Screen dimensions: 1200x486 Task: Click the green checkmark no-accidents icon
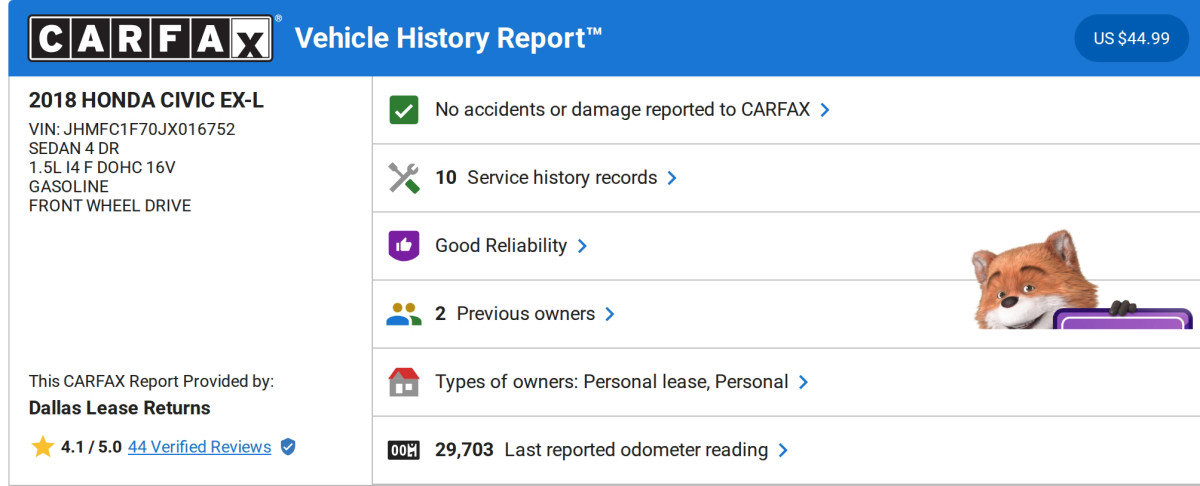click(404, 110)
